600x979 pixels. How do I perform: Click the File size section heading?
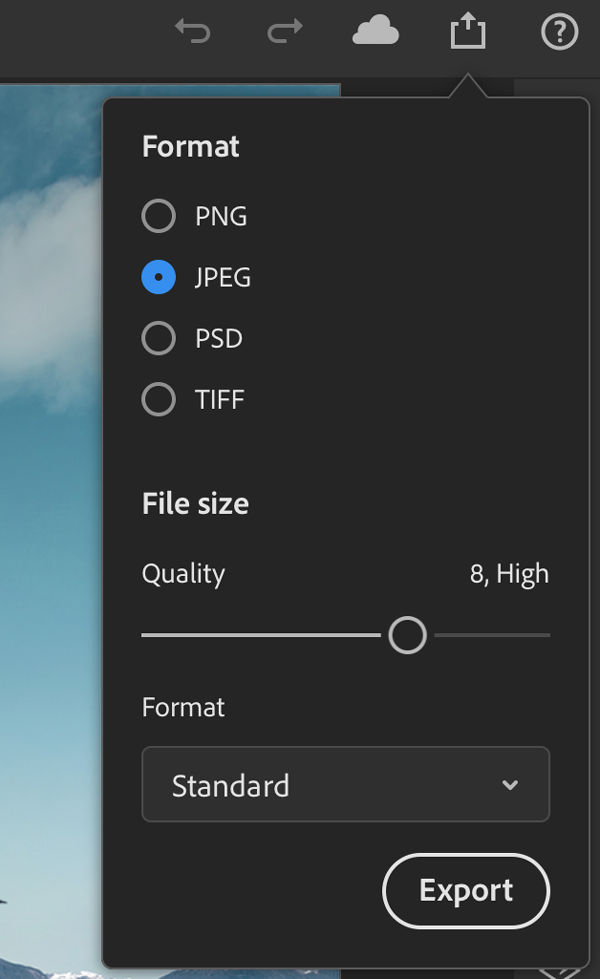[195, 503]
